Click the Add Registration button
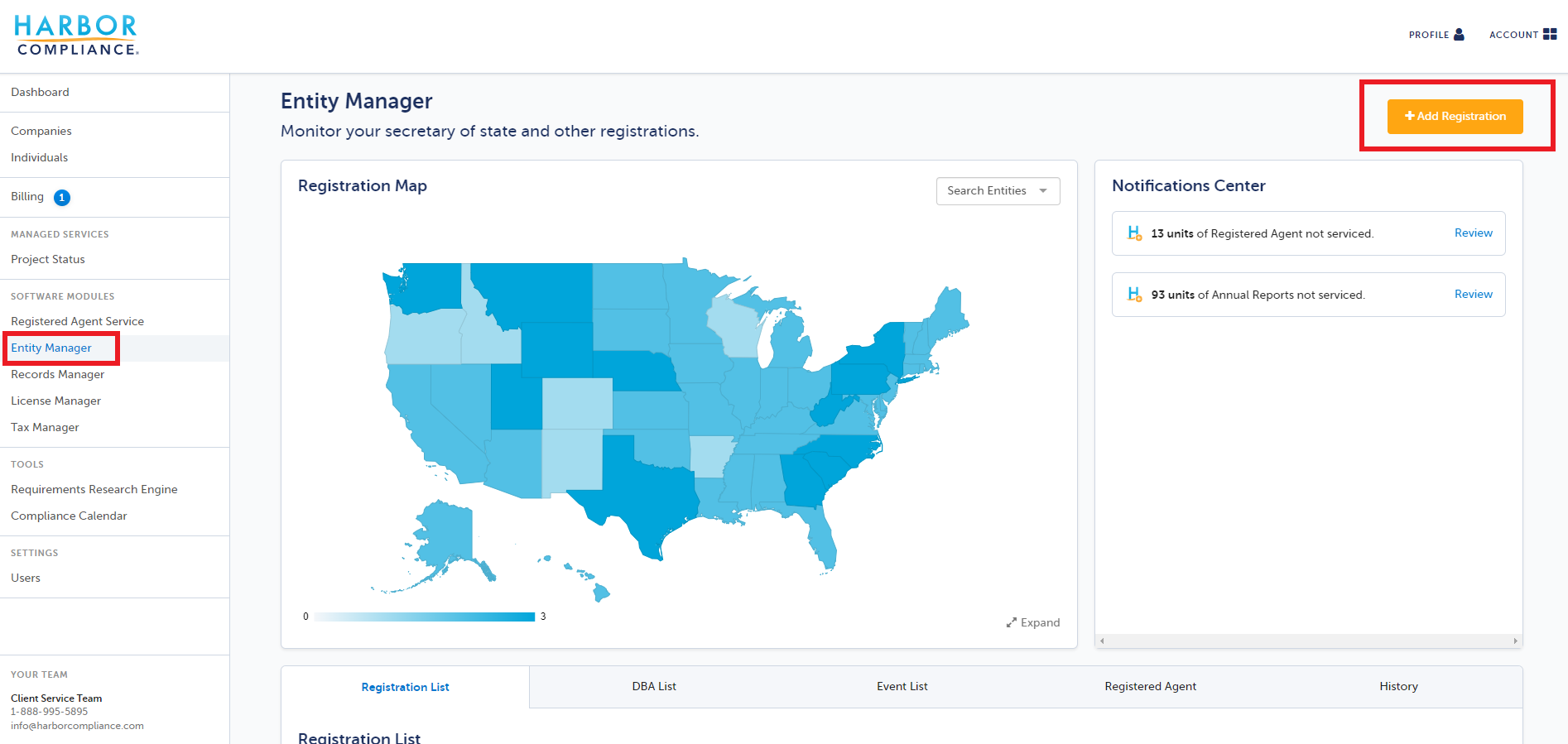 1455,117
